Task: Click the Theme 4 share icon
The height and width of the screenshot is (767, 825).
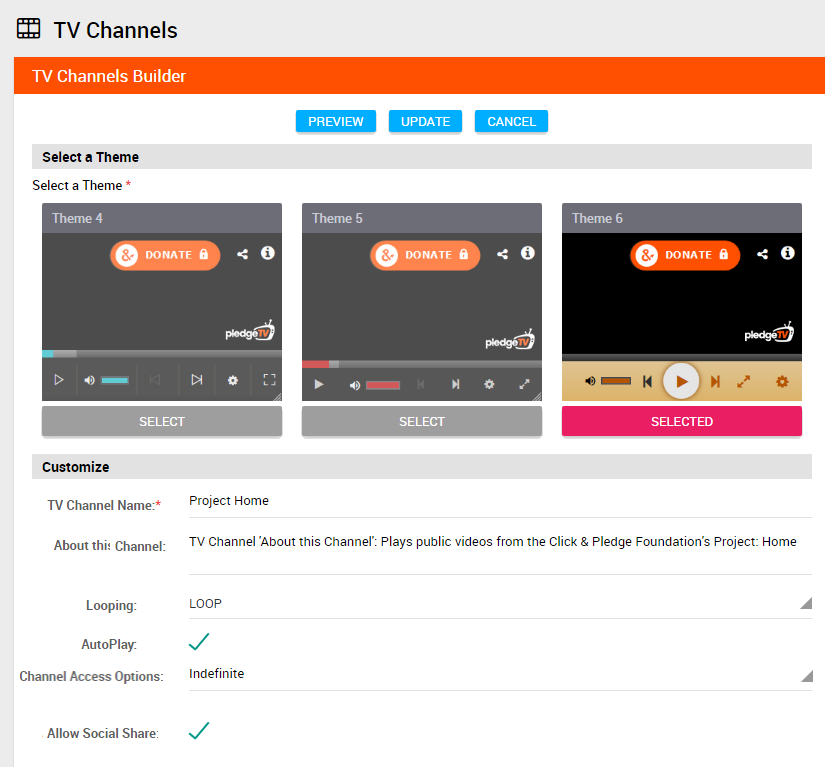Action: pyautogui.click(x=243, y=254)
